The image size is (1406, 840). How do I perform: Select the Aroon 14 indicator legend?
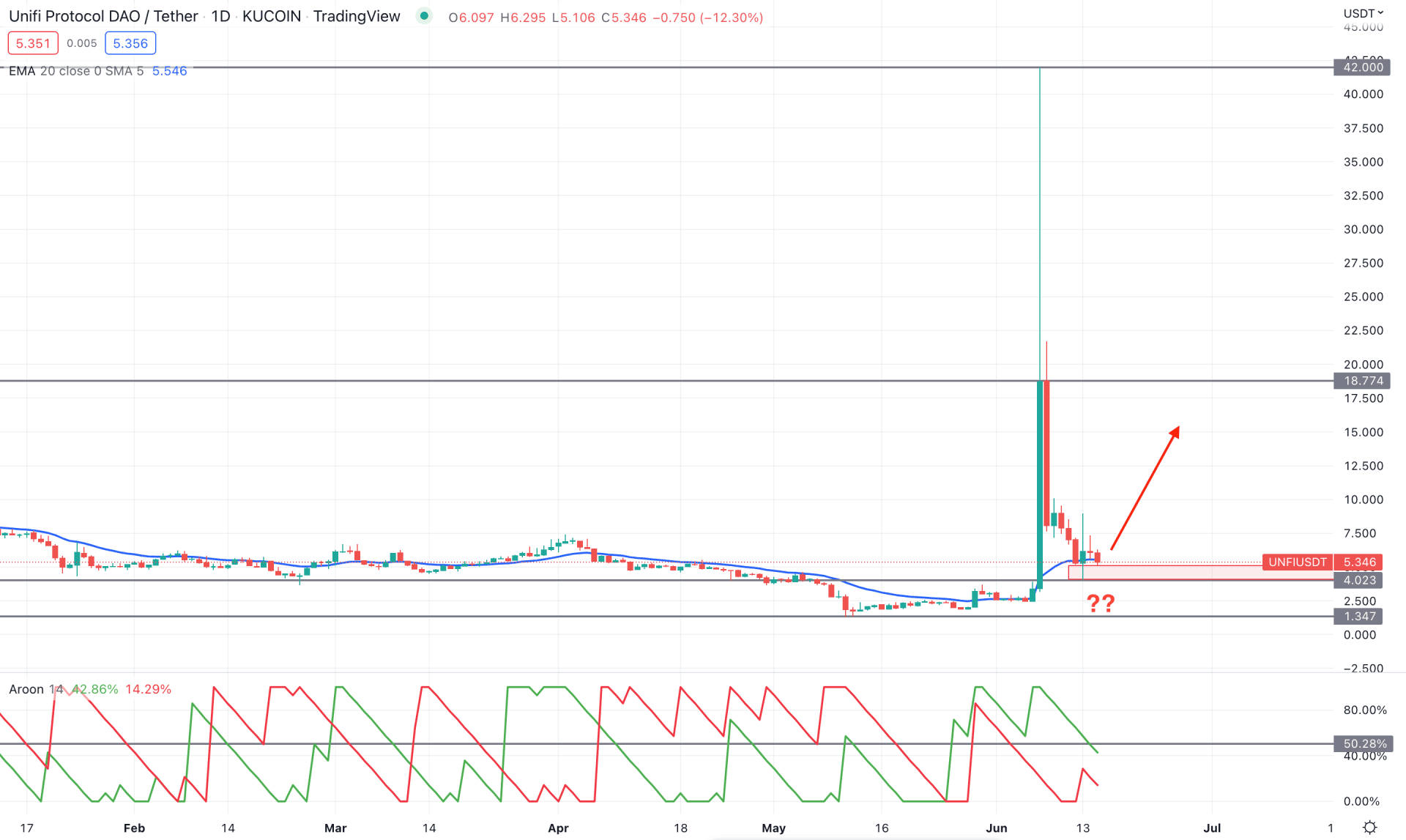coord(36,689)
